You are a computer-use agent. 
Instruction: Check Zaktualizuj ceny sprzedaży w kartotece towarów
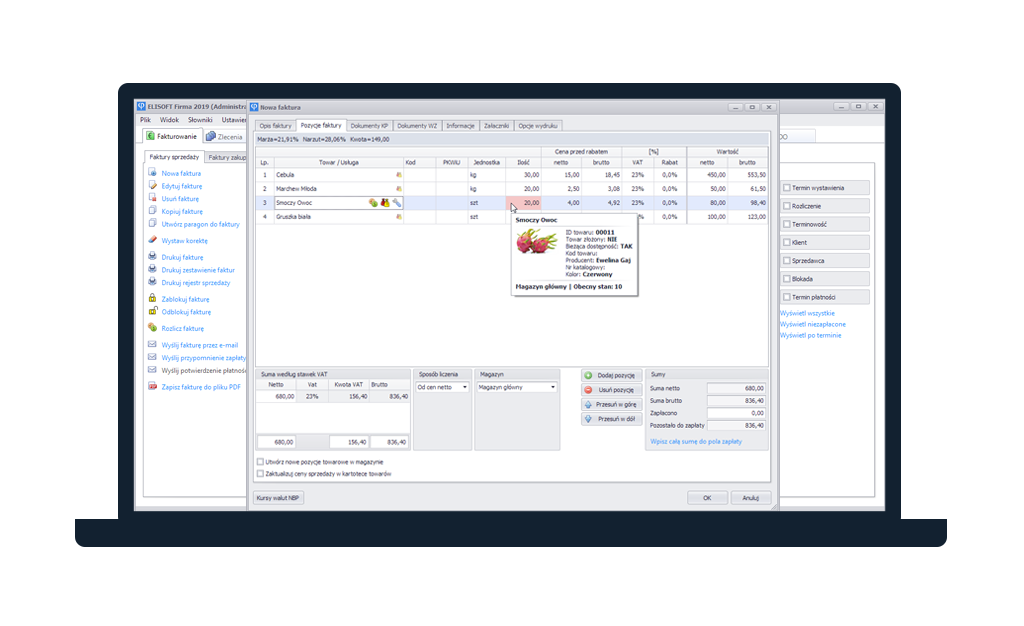click(x=261, y=474)
